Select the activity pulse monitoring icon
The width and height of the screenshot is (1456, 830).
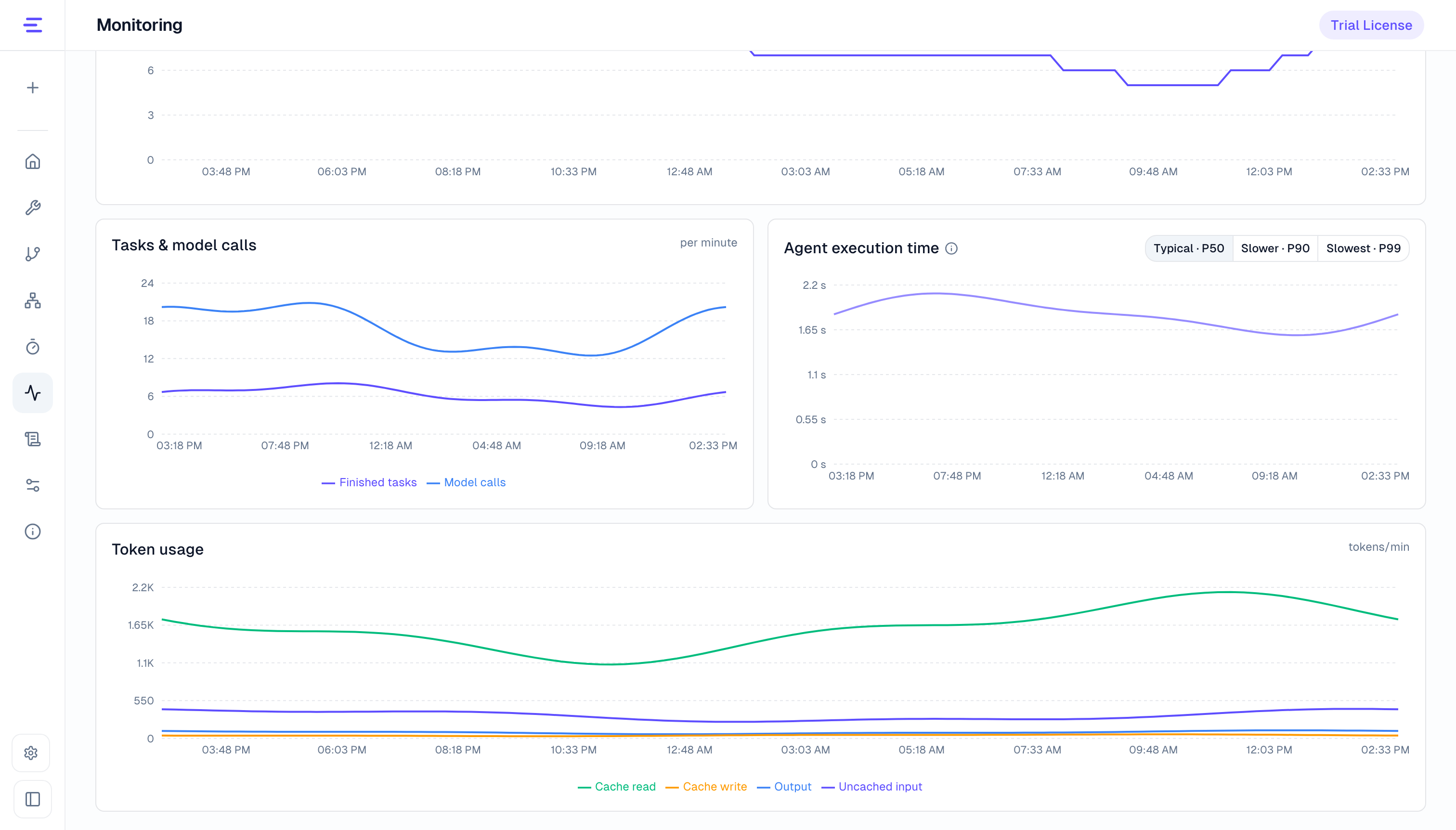[32, 393]
